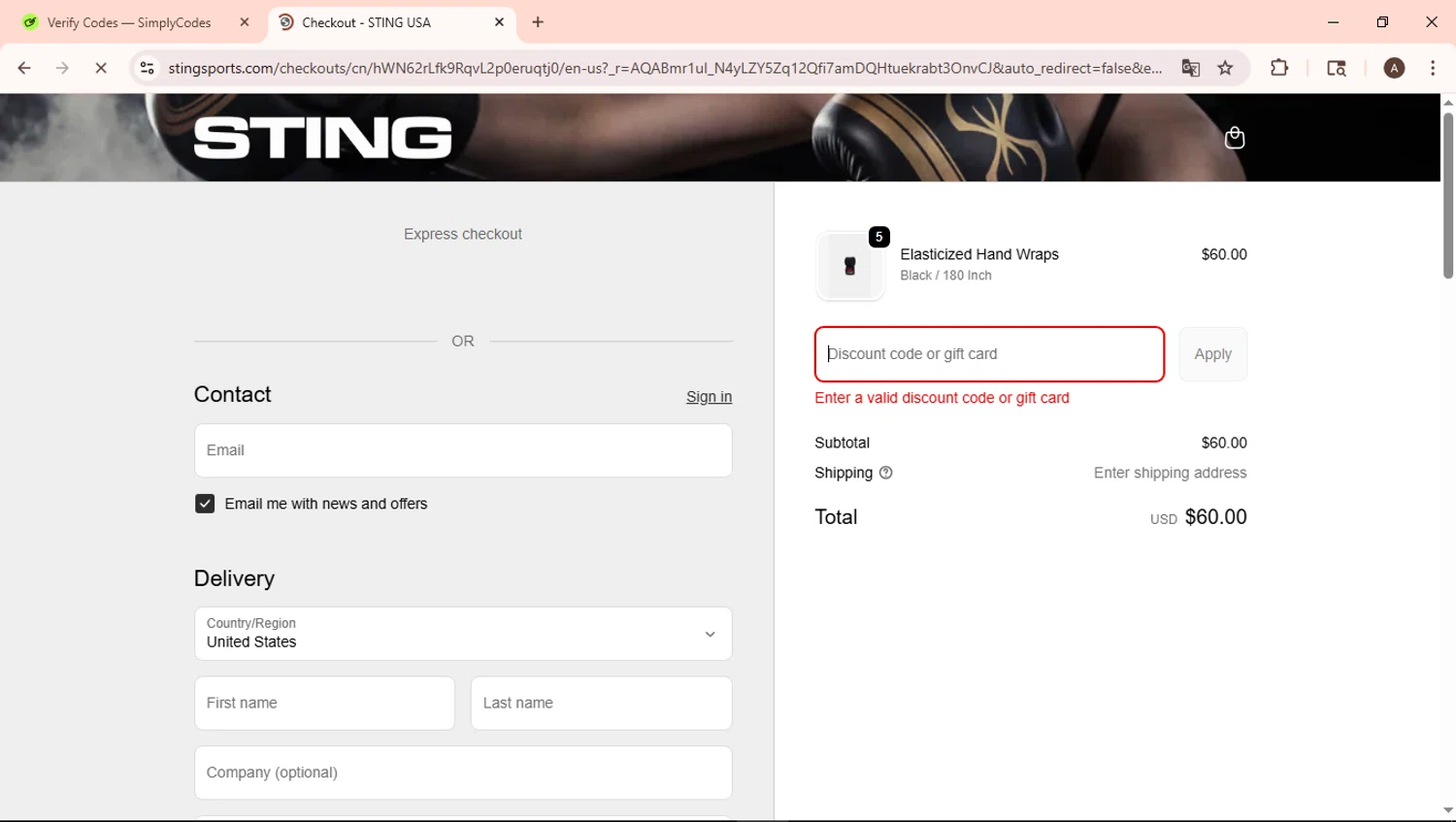Click the browser address bar URL
Image resolution: width=1456 pixels, height=822 pixels.
(x=665, y=68)
